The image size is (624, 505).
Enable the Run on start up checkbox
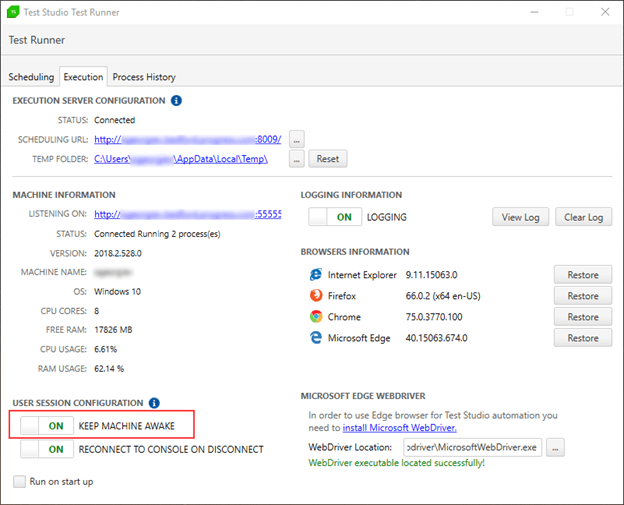point(20,482)
